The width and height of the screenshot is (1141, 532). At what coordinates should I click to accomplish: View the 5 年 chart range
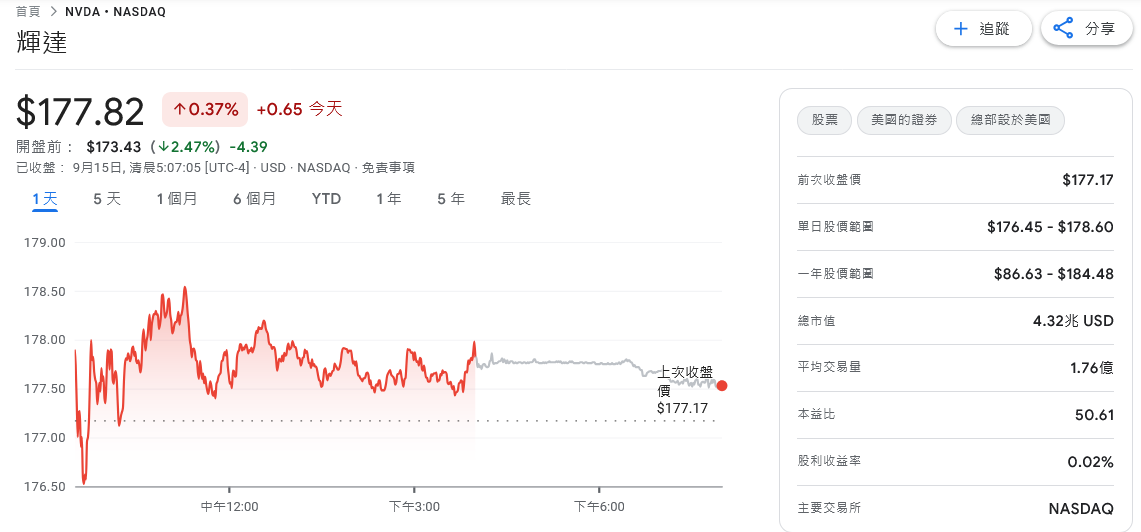pyautogui.click(x=451, y=199)
